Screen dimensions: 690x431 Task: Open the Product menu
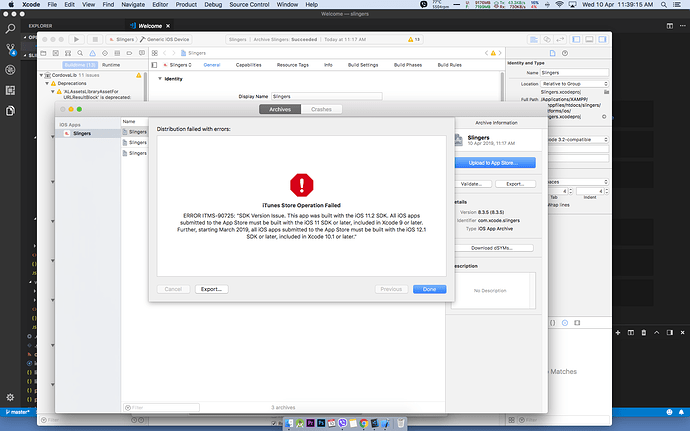pos(186,4)
